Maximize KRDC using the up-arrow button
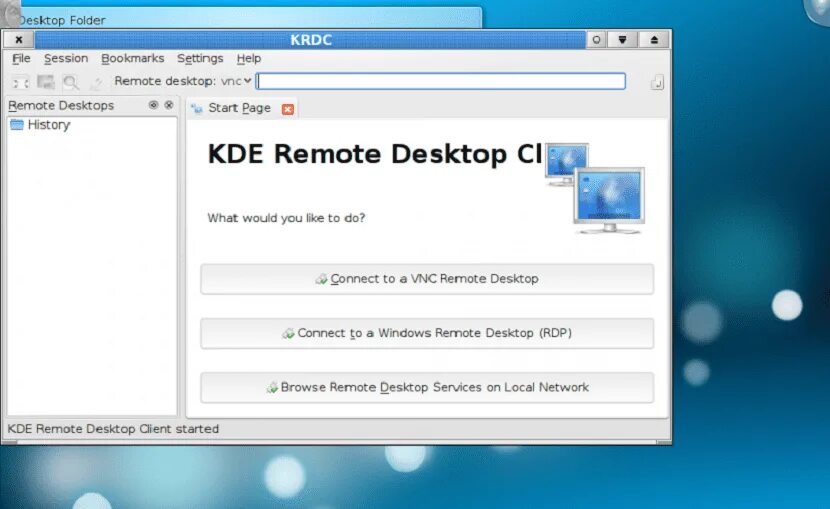830x509 pixels. coord(654,40)
